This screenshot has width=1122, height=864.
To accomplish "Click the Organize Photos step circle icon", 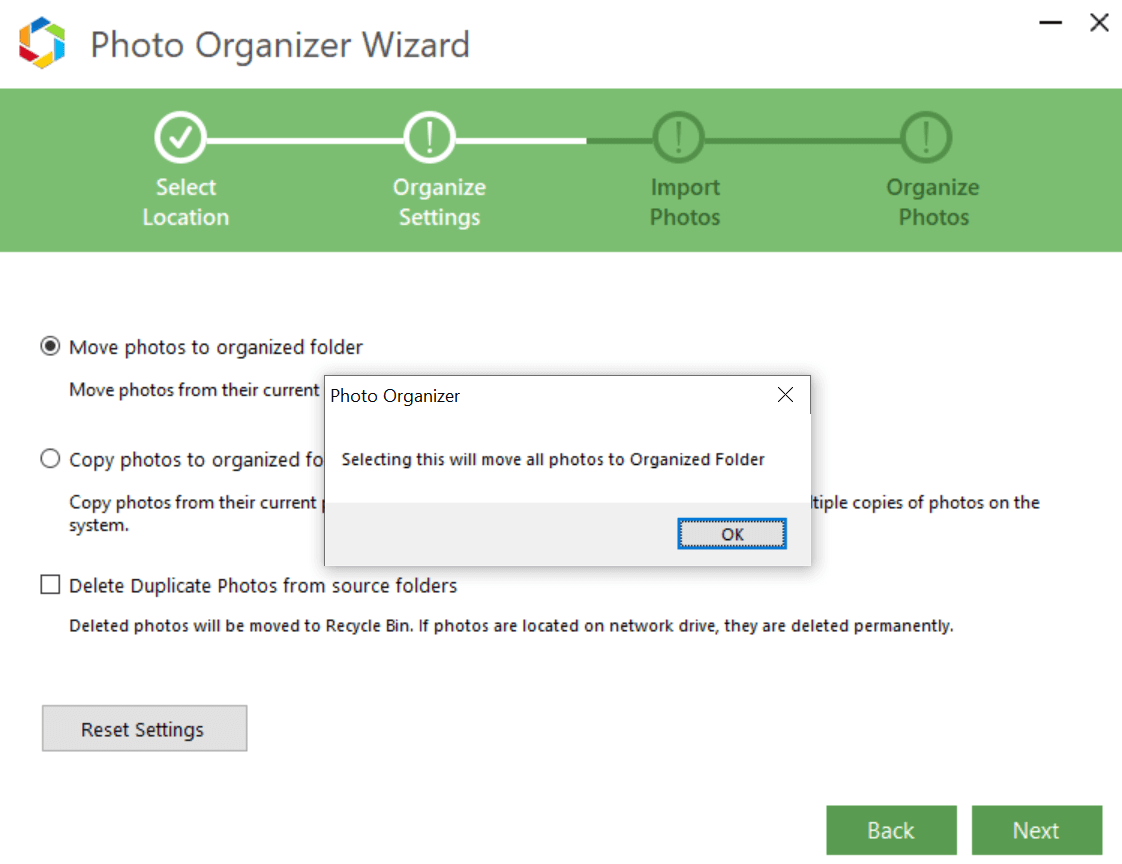I will [925, 137].
